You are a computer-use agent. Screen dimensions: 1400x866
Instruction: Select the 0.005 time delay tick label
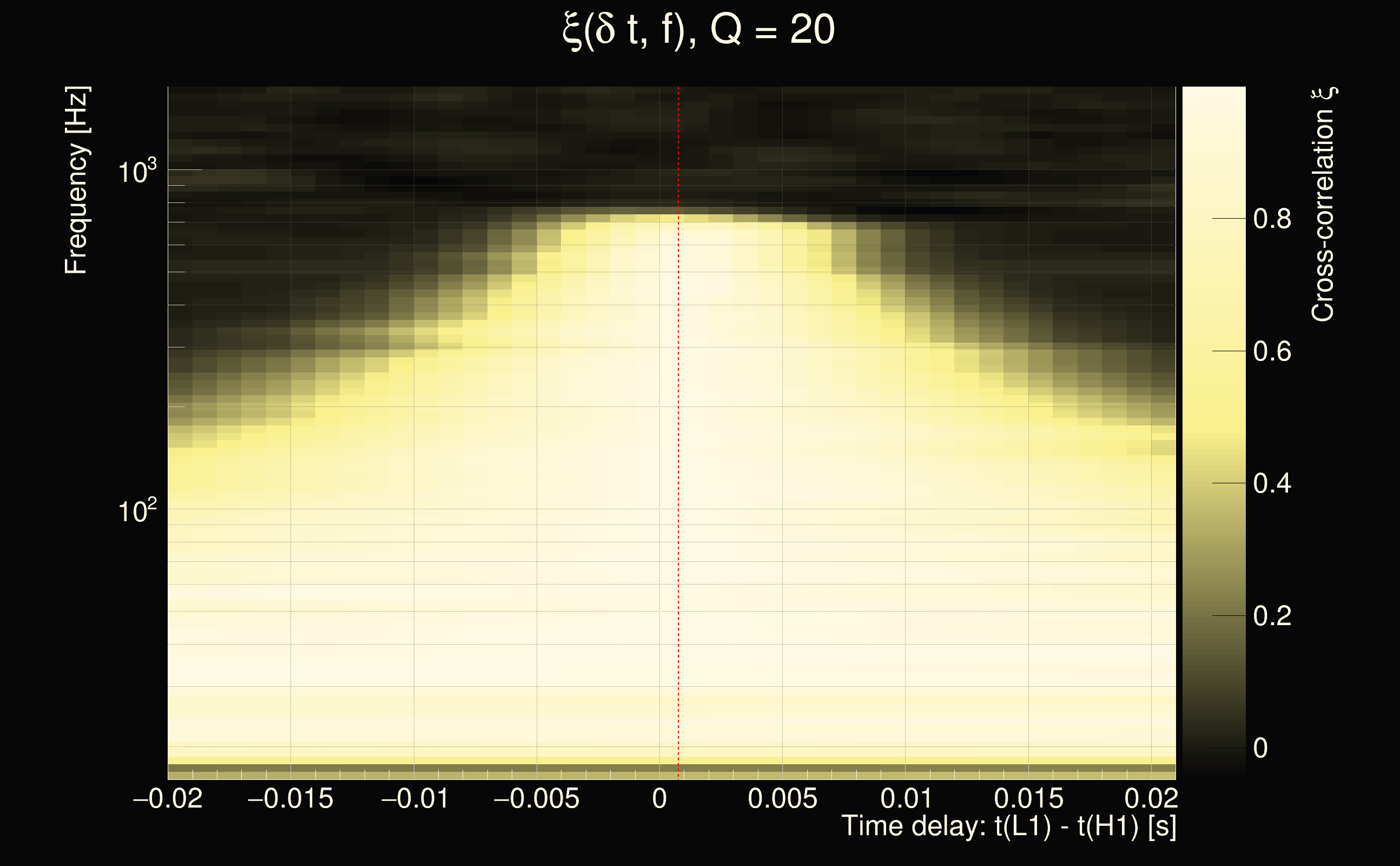click(x=782, y=798)
